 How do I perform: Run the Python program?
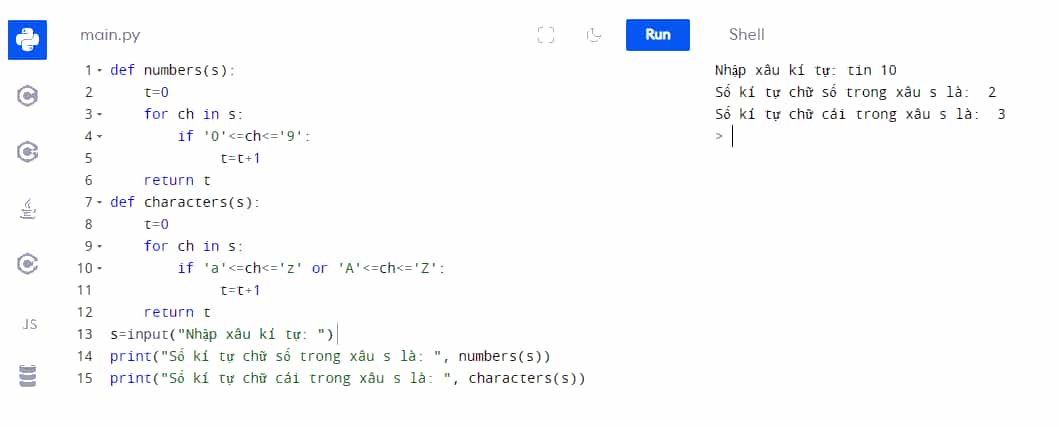pyautogui.click(x=658, y=34)
